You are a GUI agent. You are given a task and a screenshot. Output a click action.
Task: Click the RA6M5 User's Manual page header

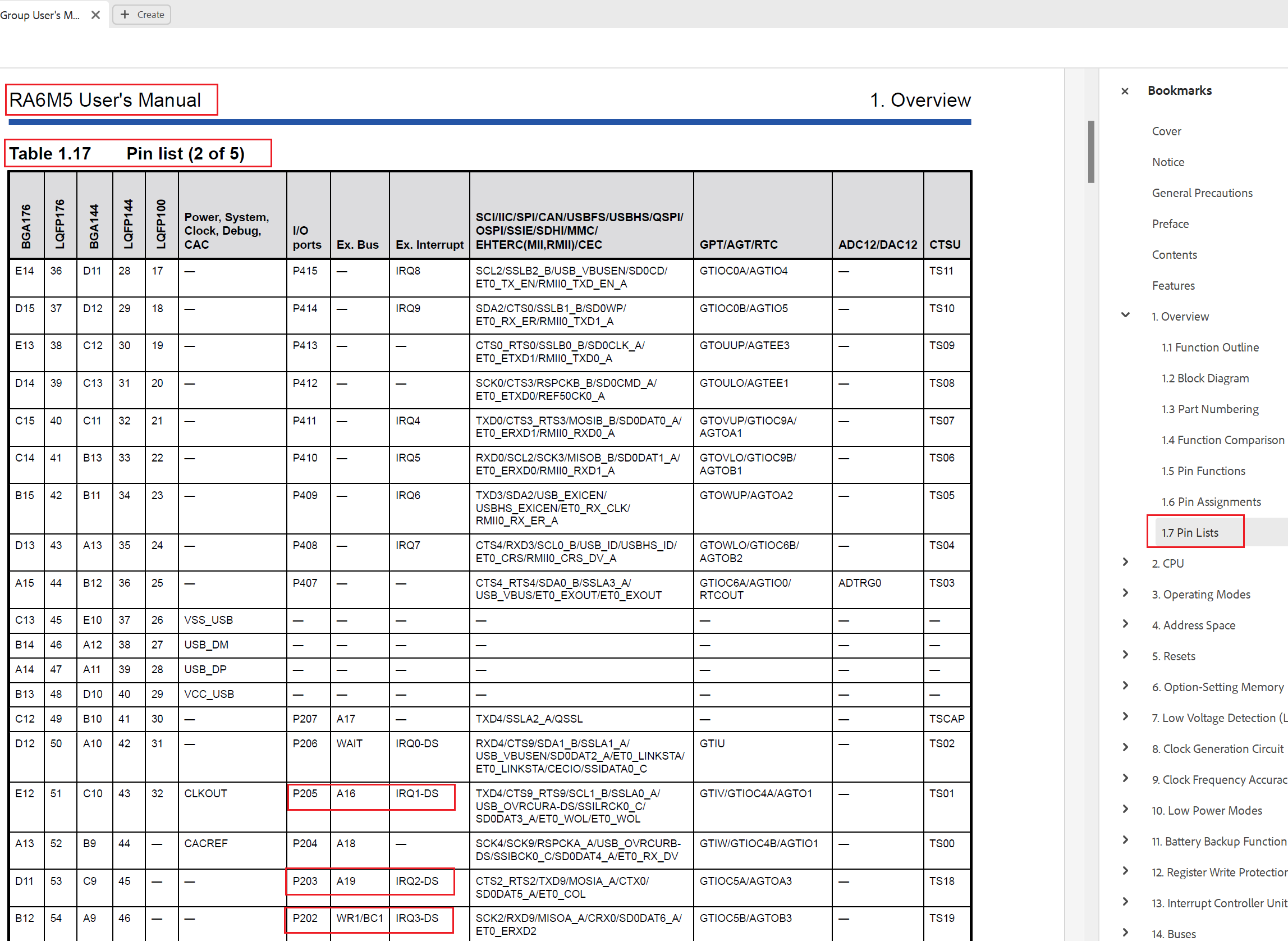[106, 101]
